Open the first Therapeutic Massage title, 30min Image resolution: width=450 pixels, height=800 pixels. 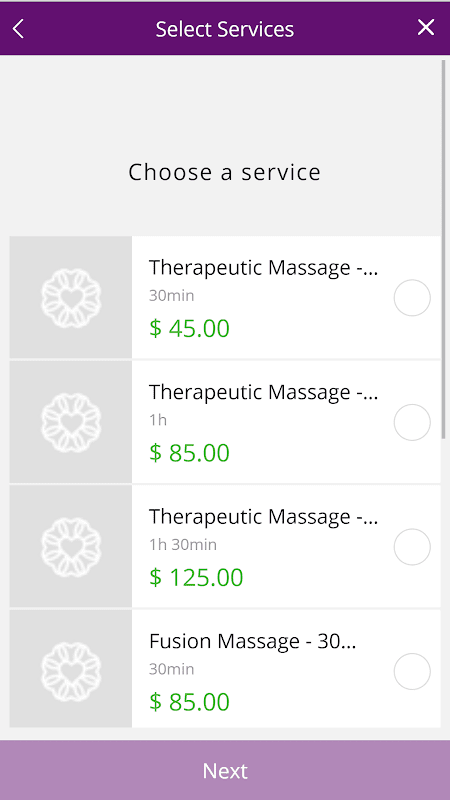pos(263,268)
